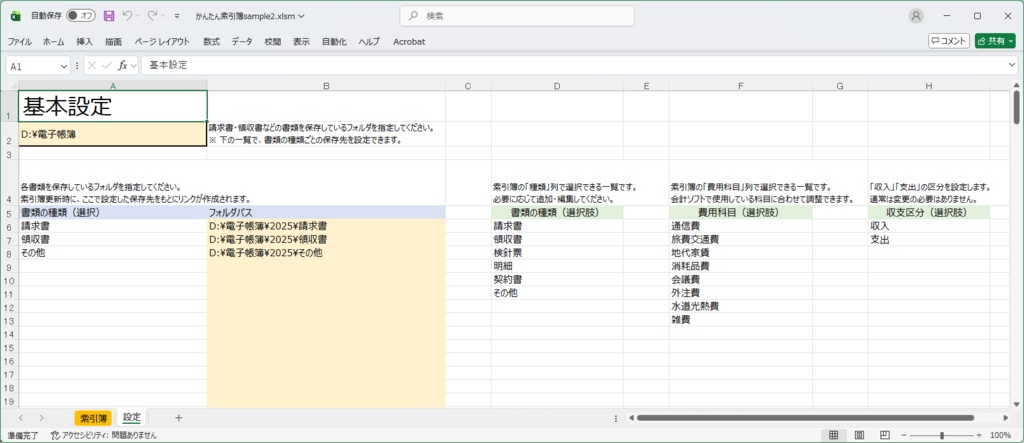Image resolution: width=1024 pixels, height=443 pixels.
Task: Switch to the 校閲 ribbon tab
Action: click(x=272, y=41)
